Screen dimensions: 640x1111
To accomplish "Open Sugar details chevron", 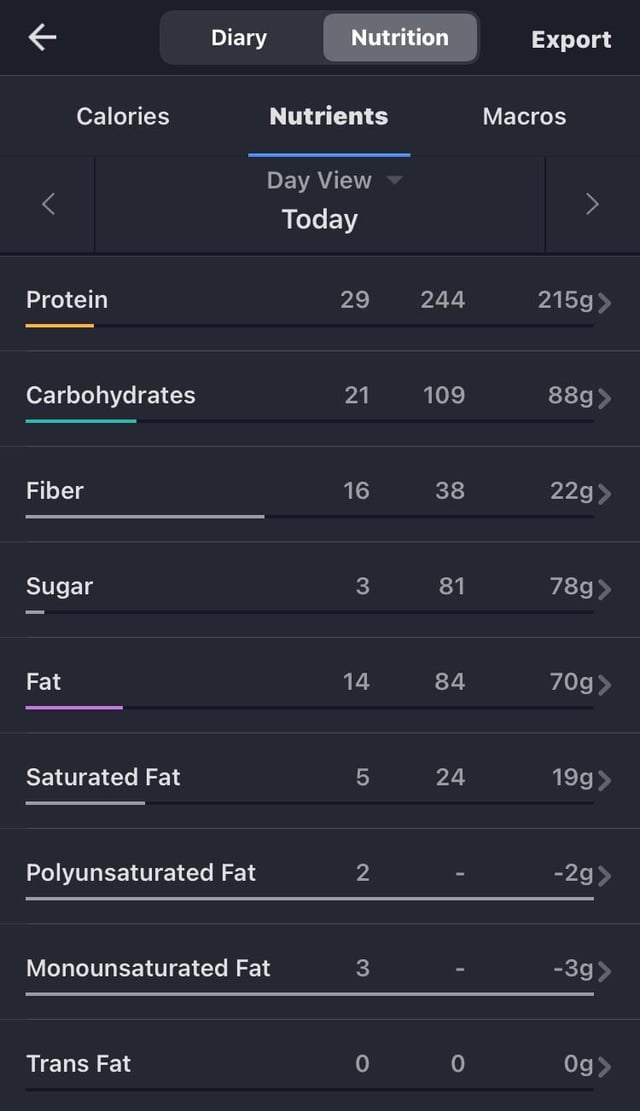I will tap(604, 589).
